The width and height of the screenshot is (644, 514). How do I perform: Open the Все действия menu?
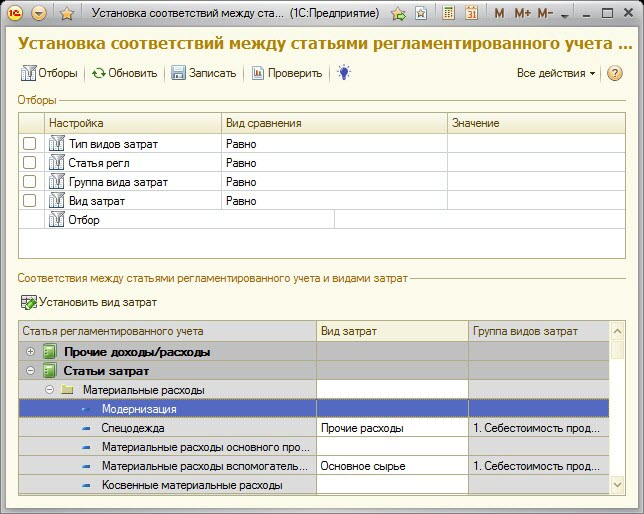tap(555, 73)
